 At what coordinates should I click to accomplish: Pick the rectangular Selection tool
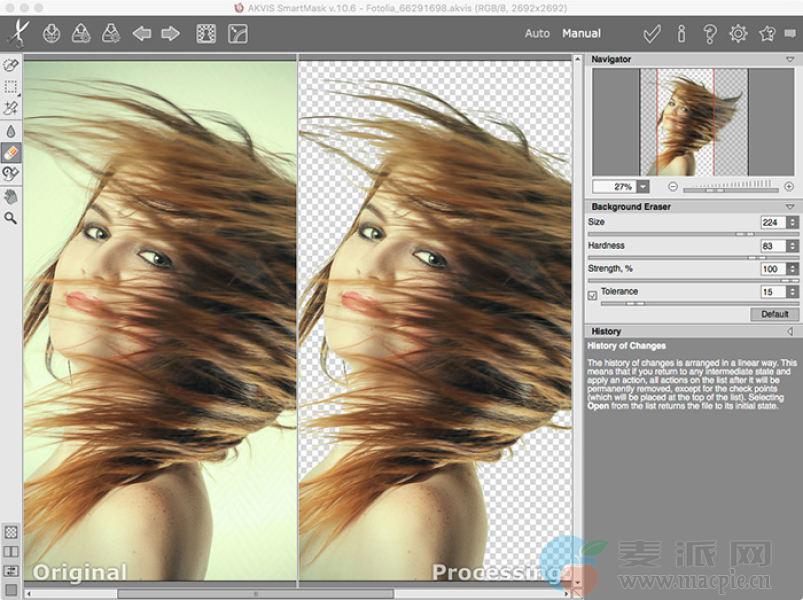click(11, 87)
